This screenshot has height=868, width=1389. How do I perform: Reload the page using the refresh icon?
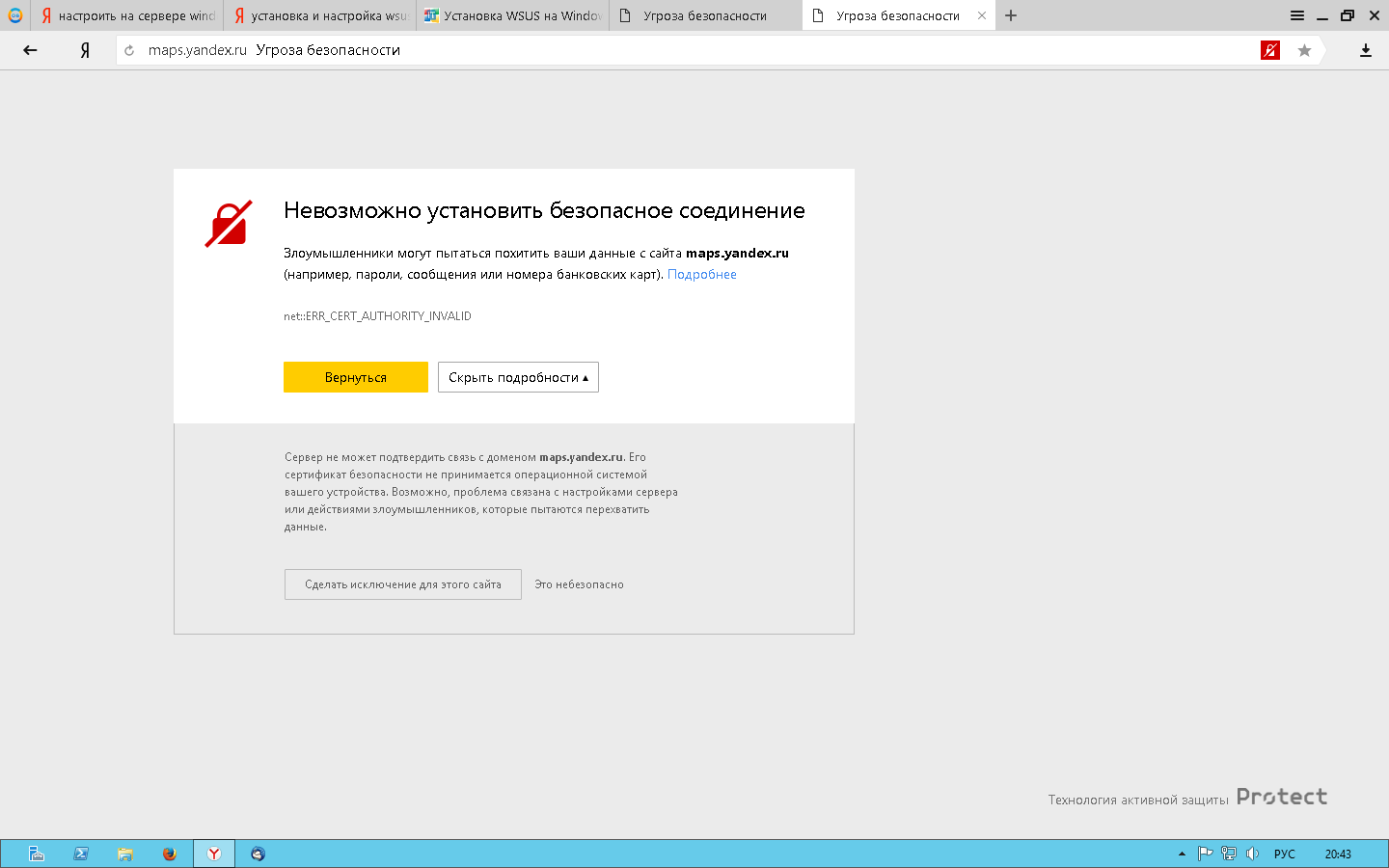pos(129,50)
